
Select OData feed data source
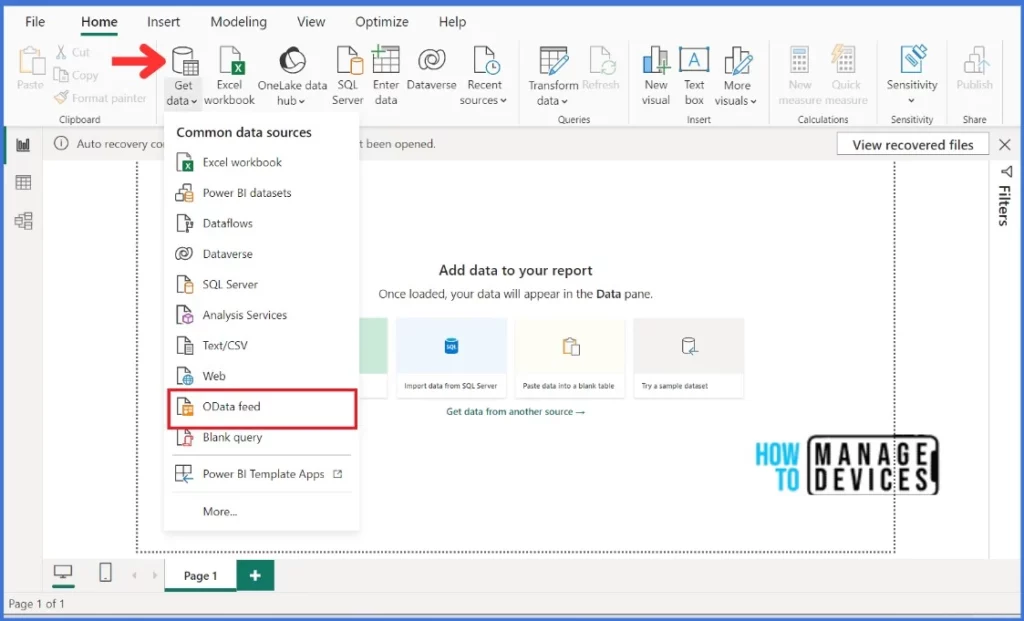[x=262, y=407]
